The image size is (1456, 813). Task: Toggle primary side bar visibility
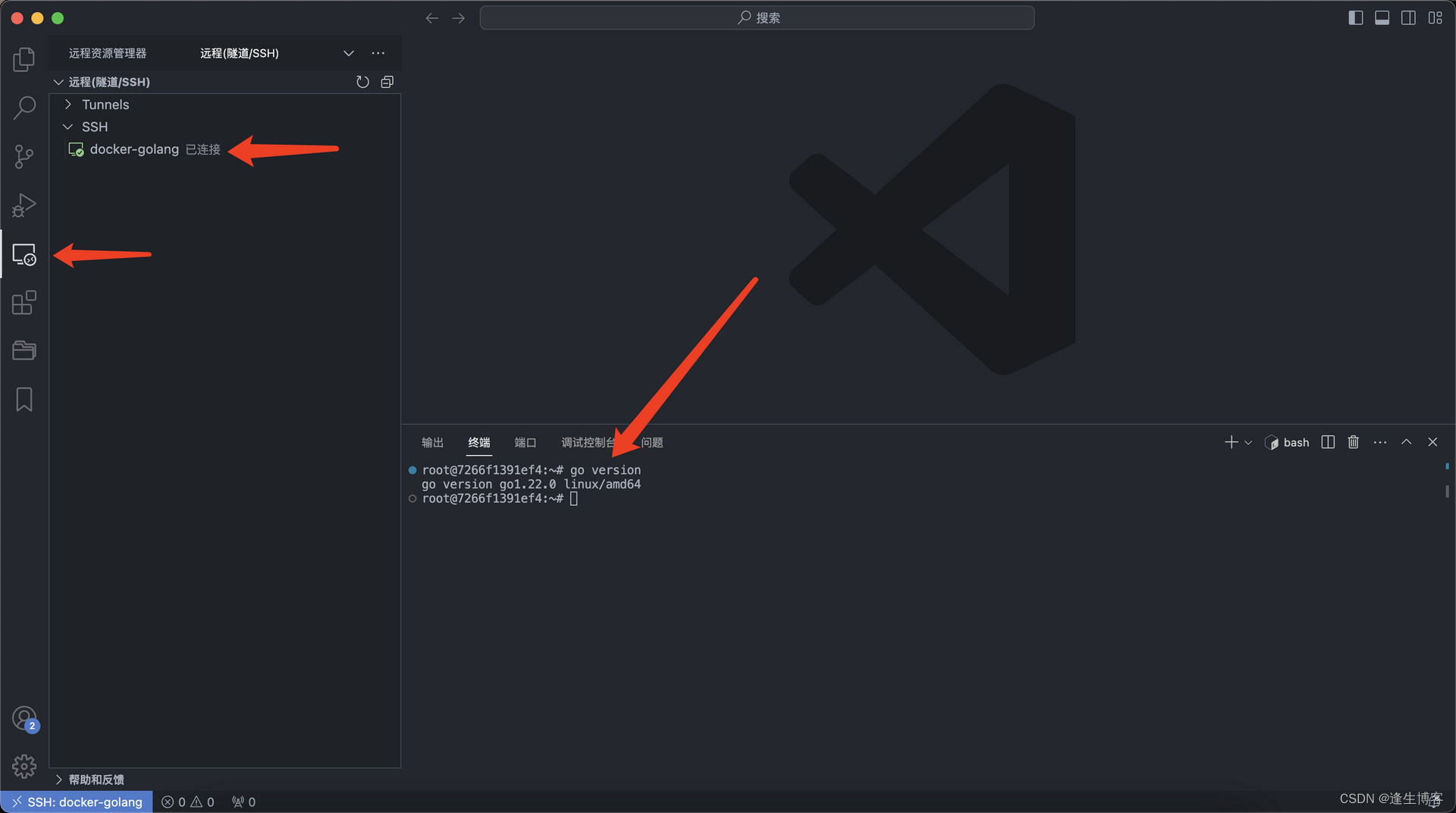coord(1356,17)
